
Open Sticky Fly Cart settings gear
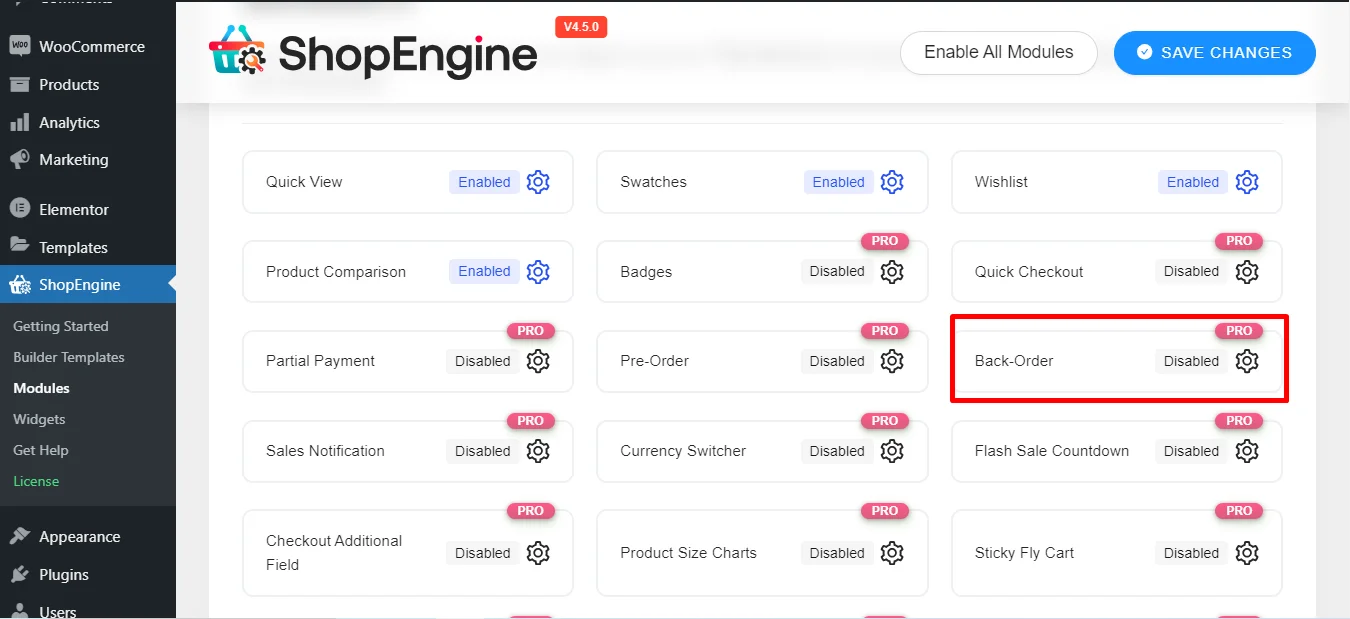pos(1246,553)
